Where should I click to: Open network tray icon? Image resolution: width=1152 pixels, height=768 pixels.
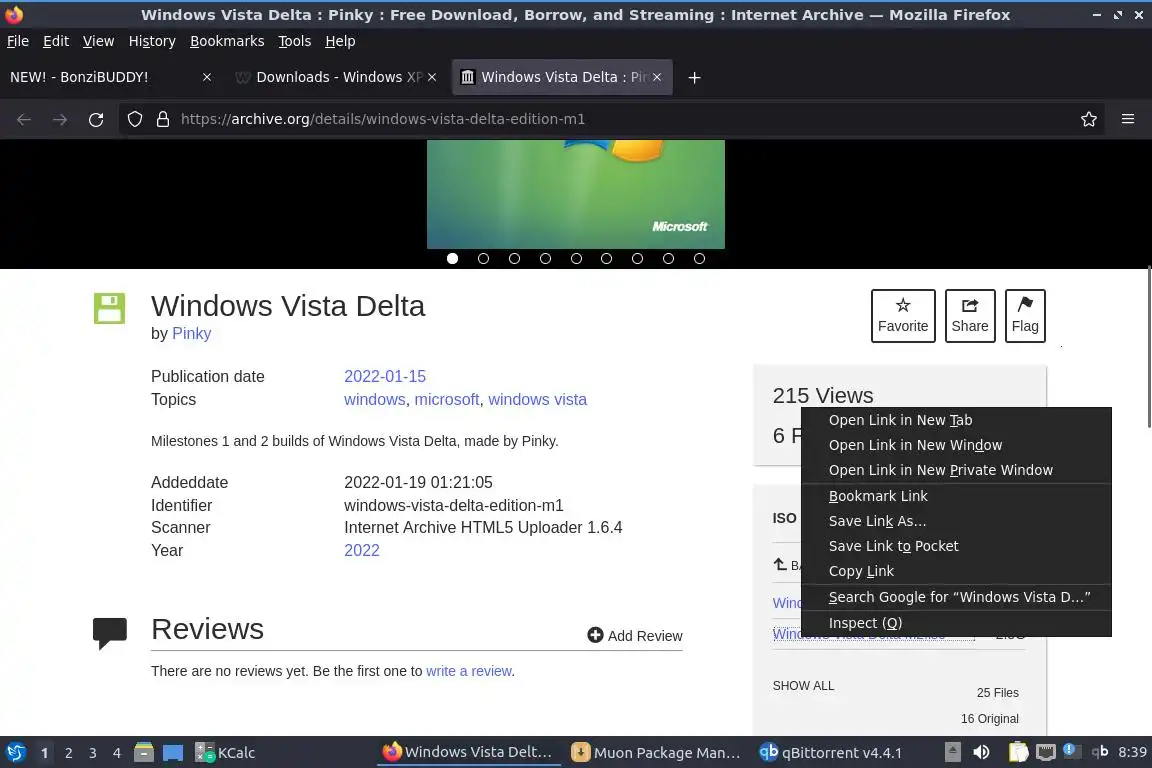[x=1045, y=753]
